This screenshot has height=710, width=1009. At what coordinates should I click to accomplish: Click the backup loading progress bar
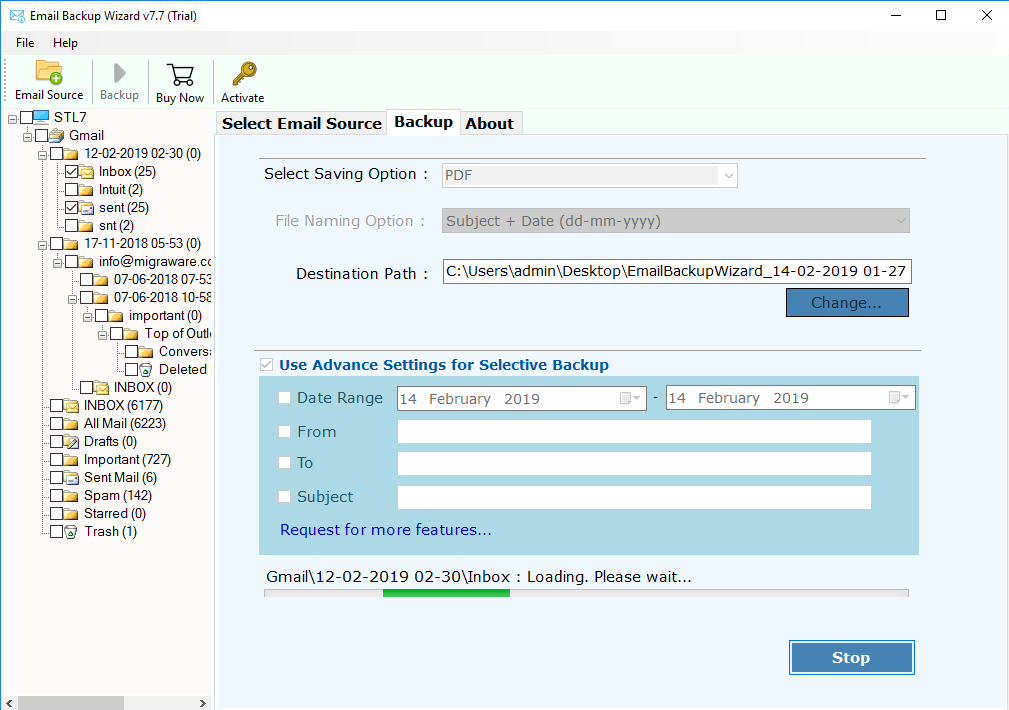(x=586, y=593)
